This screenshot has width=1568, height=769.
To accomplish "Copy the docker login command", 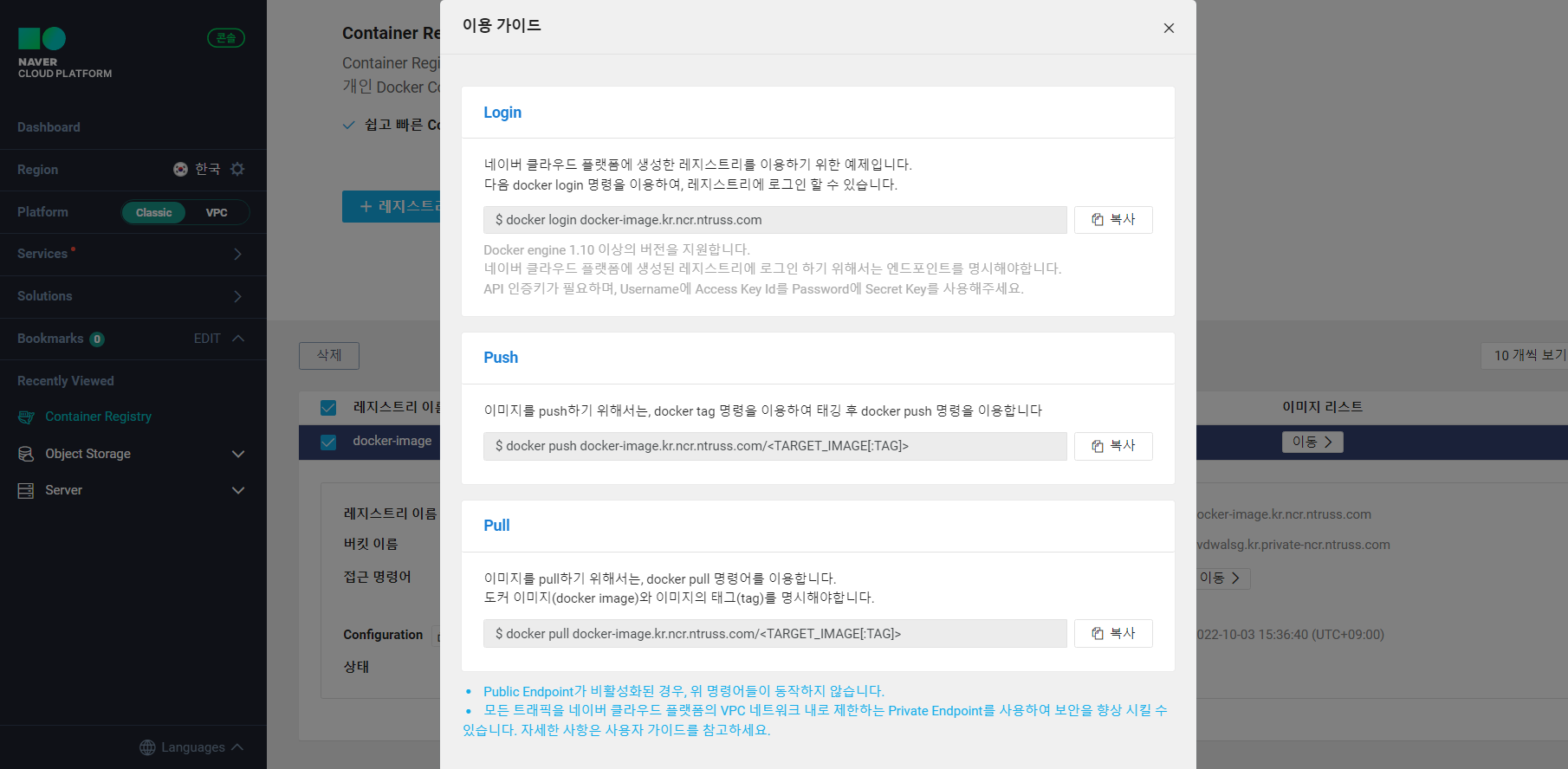I will pyautogui.click(x=1113, y=220).
